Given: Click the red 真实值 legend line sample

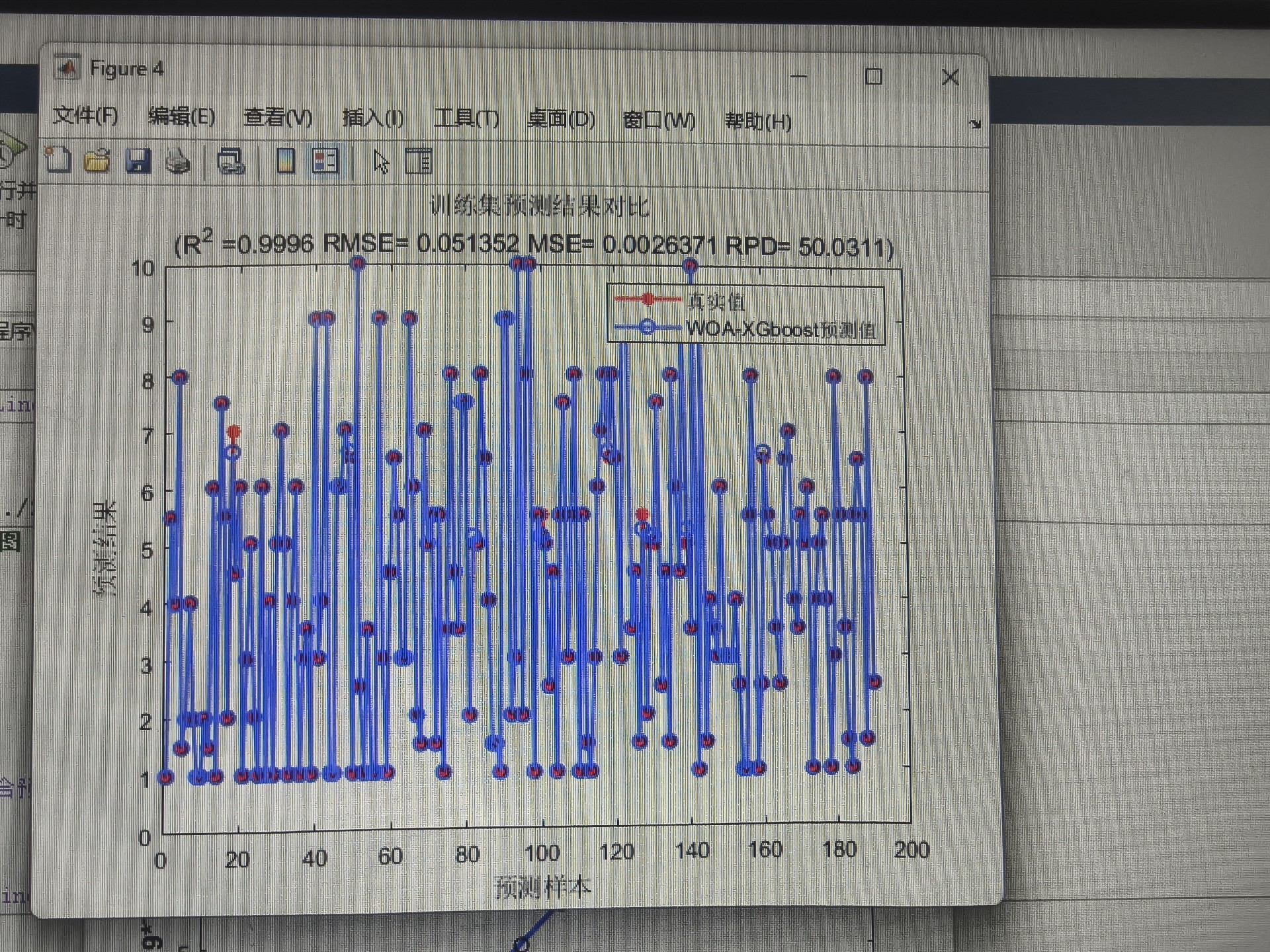Looking at the screenshot, I should tap(648, 299).
